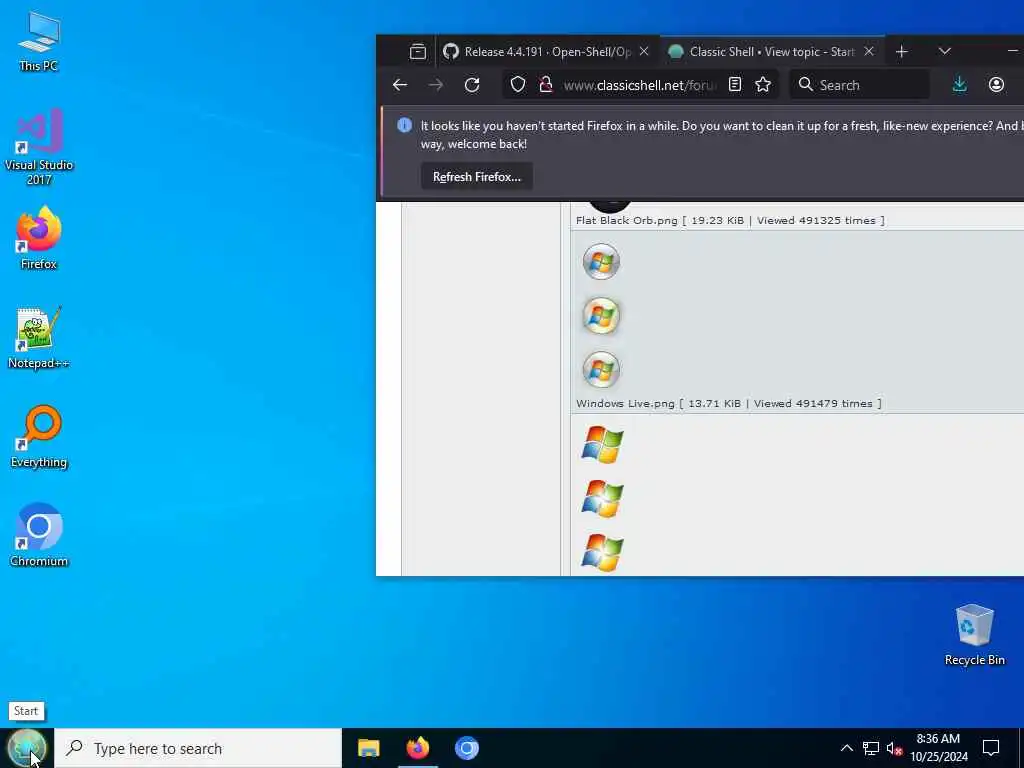
Task: Select the Everything search desktop shortcut
Action: pyautogui.click(x=39, y=436)
